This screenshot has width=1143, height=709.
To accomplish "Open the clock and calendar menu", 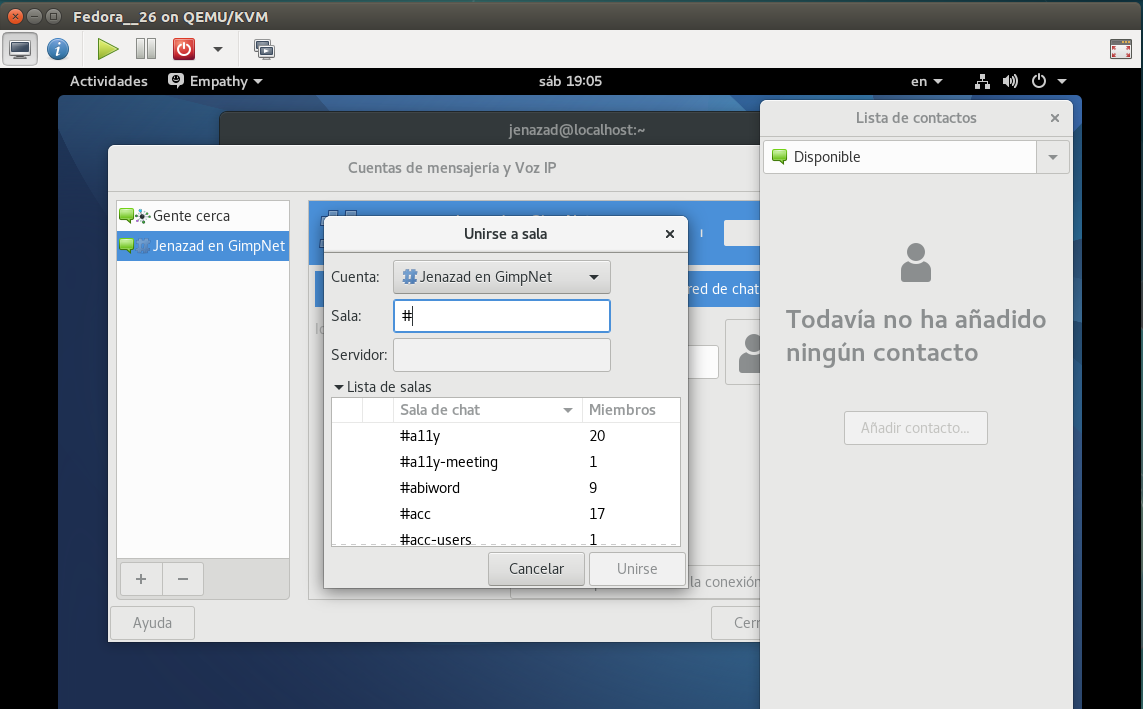I will pos(570,81).
